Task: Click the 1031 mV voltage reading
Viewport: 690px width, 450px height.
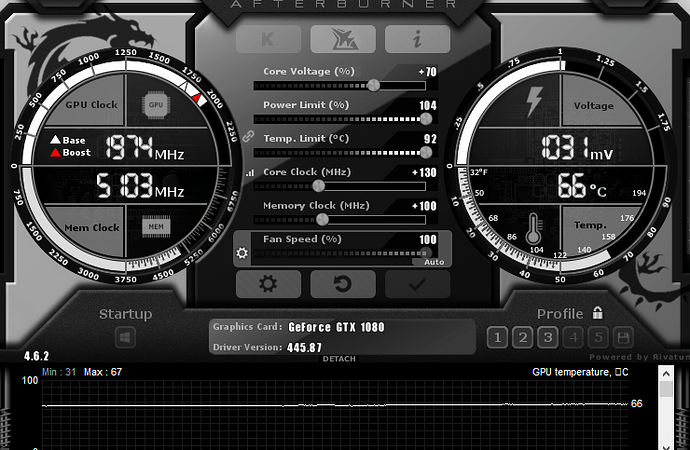Action: [x=577, y=147]
